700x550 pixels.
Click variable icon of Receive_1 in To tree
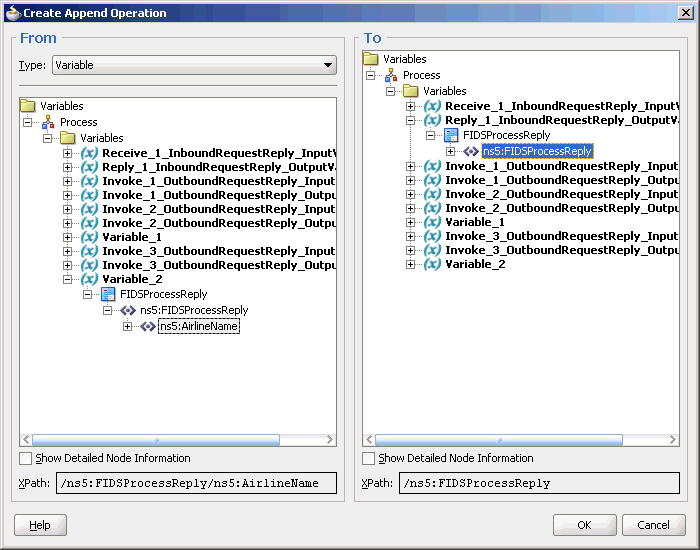[x=432, y=106]
